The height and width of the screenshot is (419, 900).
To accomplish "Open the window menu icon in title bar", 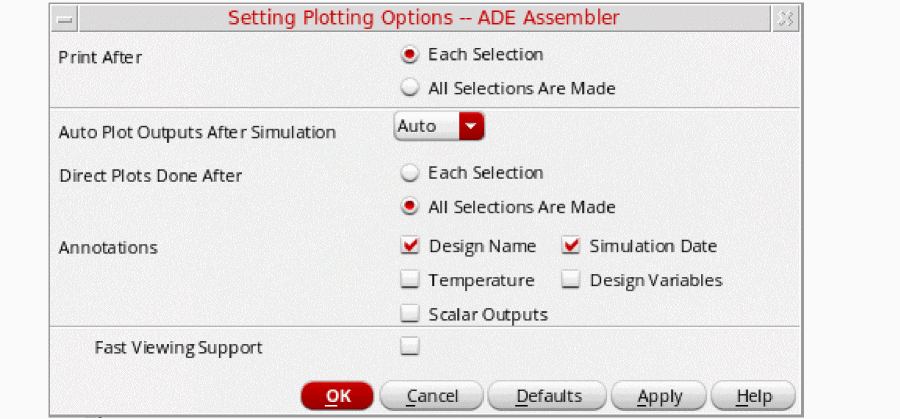I will point(65,18).
